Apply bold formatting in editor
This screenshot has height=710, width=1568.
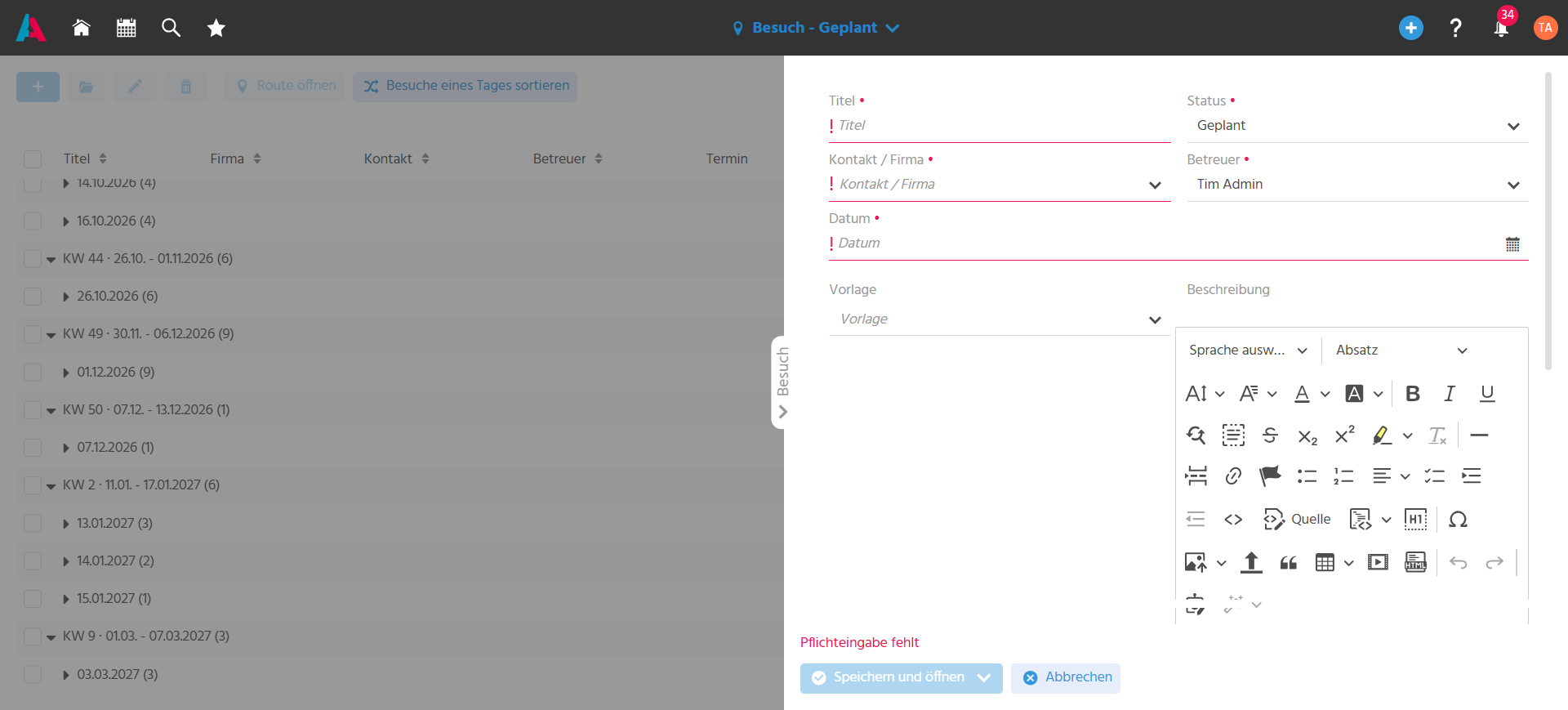click(x=1412, y=394)
